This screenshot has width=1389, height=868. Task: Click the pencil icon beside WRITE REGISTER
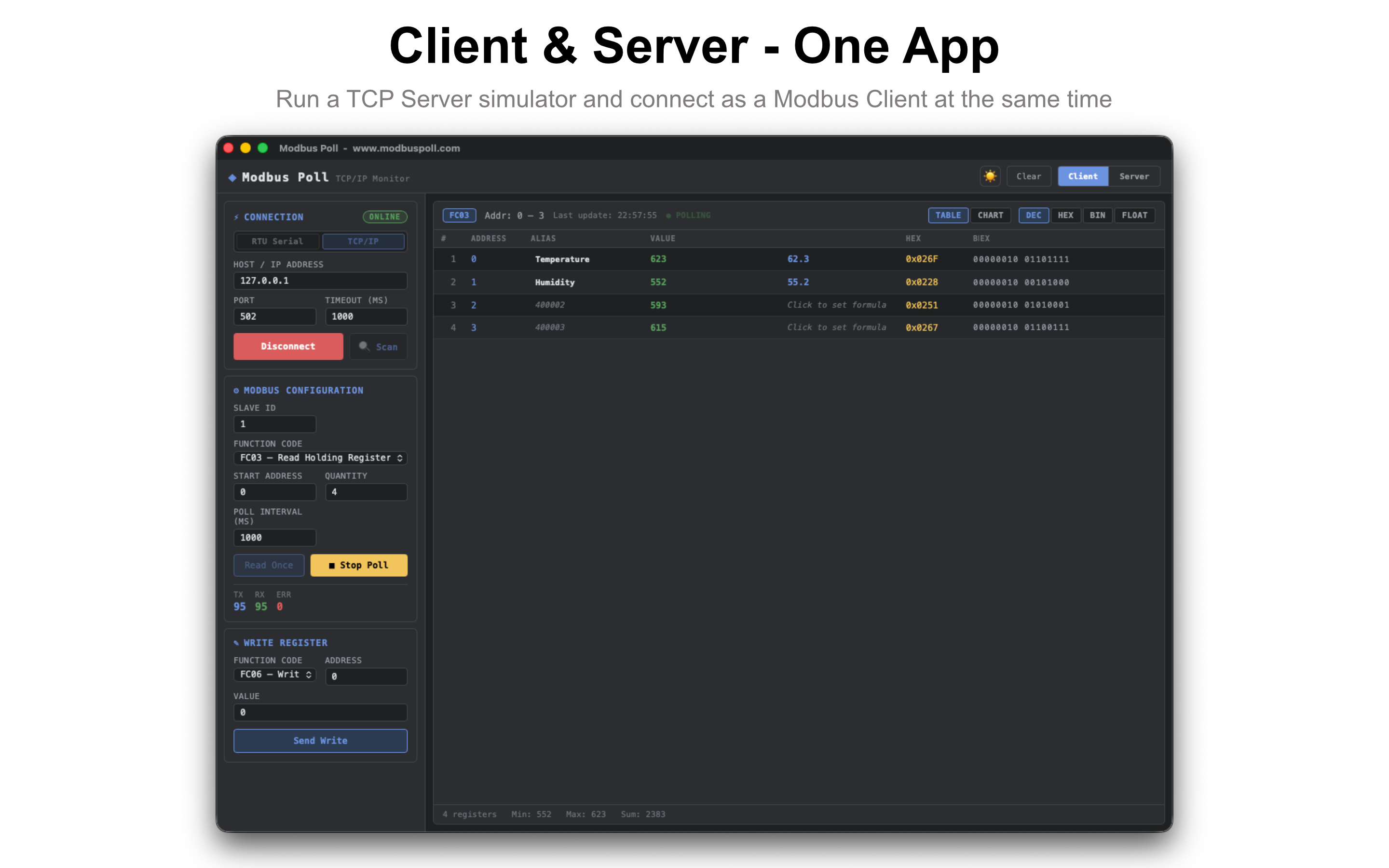(236, 643)
